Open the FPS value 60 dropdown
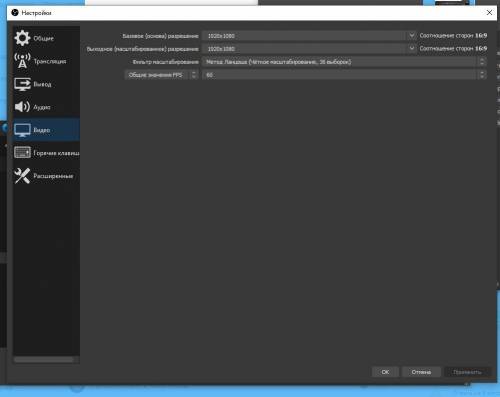Image resolution: width=500 pixels, height=397 pixels. pyautogui.click(x=344, y=75)
